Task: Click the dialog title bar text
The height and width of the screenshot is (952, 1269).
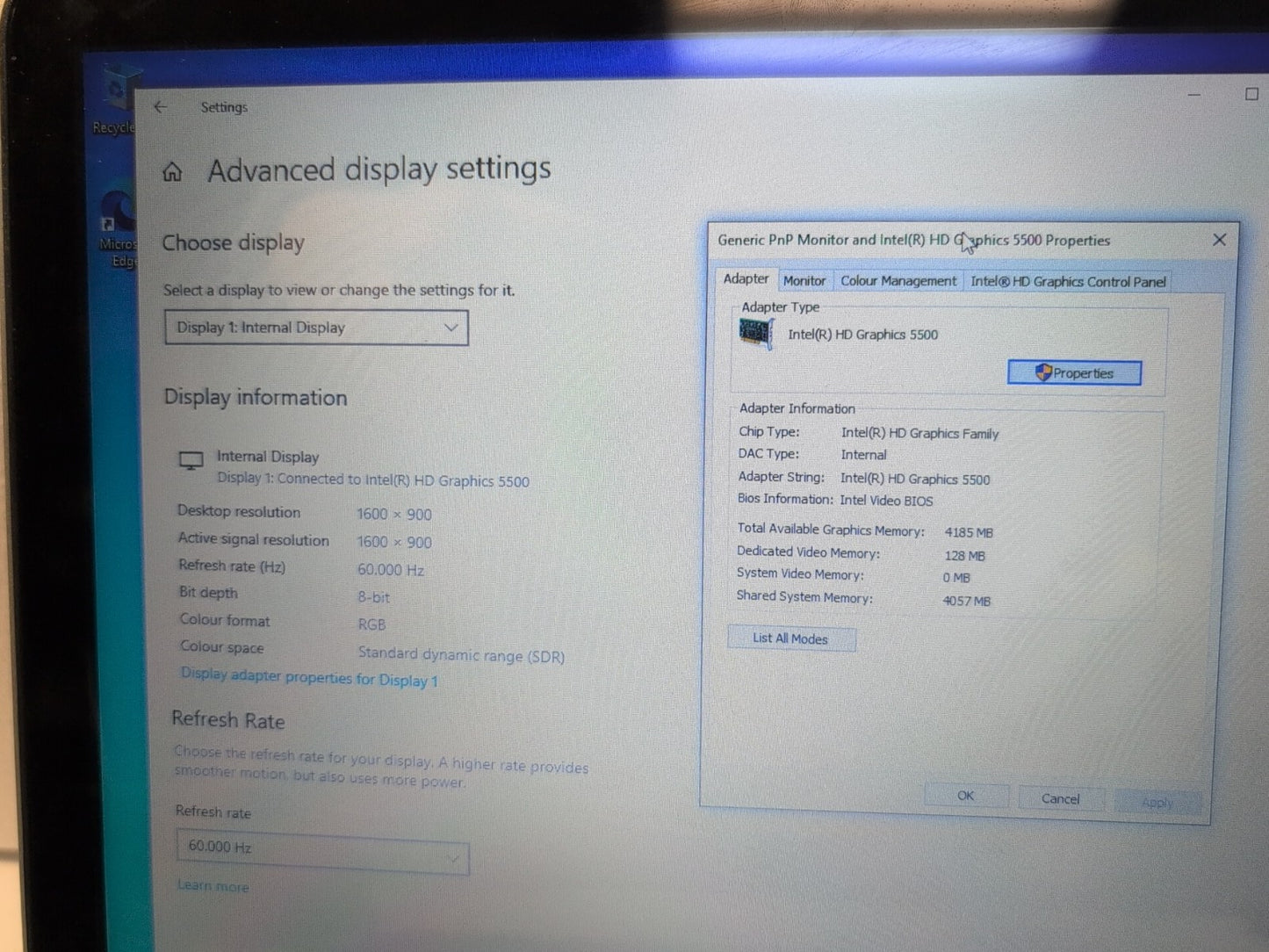Action: (914, 240)
